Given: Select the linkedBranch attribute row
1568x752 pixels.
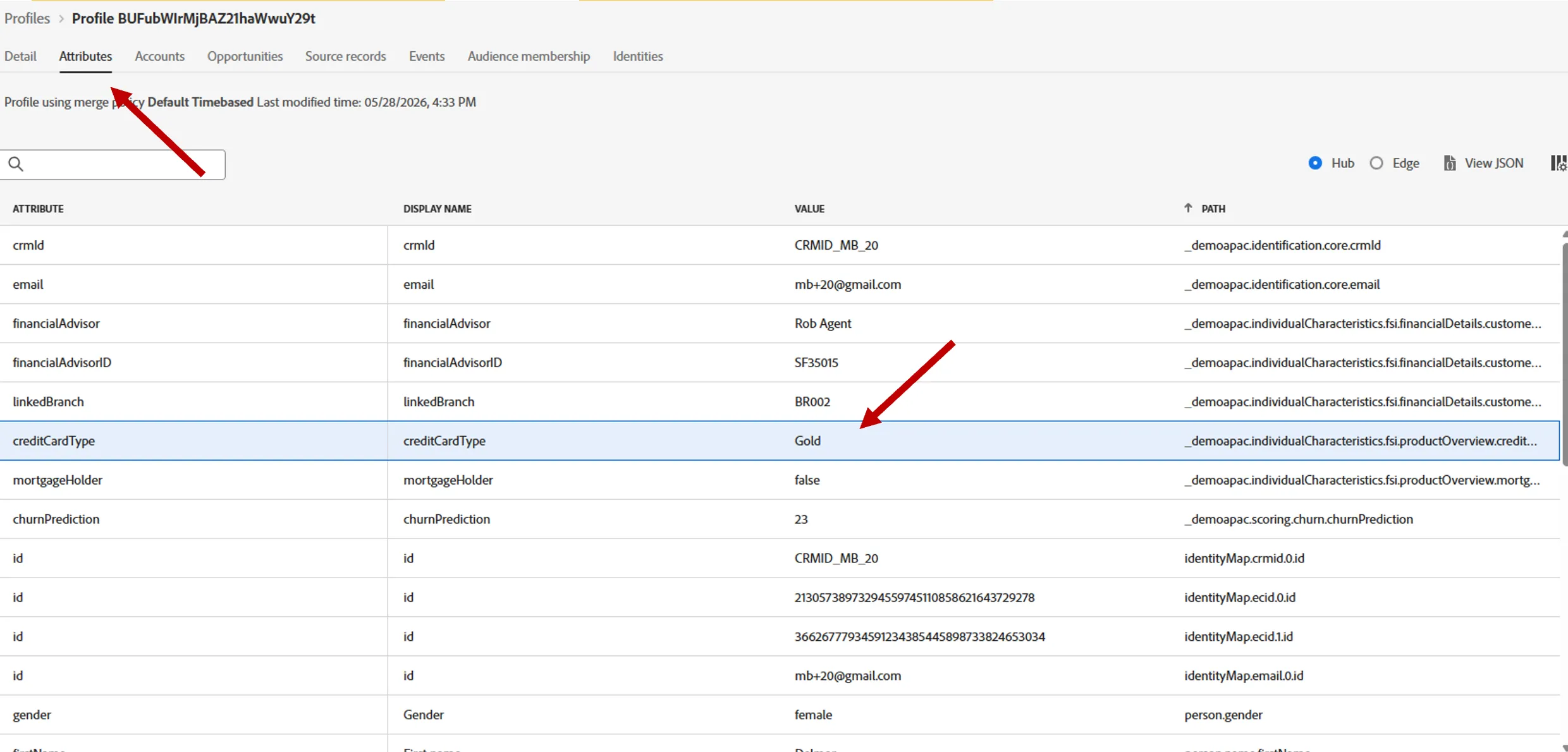Looking at the screenshot, I should pyautogui.click(x=780, y=402).
